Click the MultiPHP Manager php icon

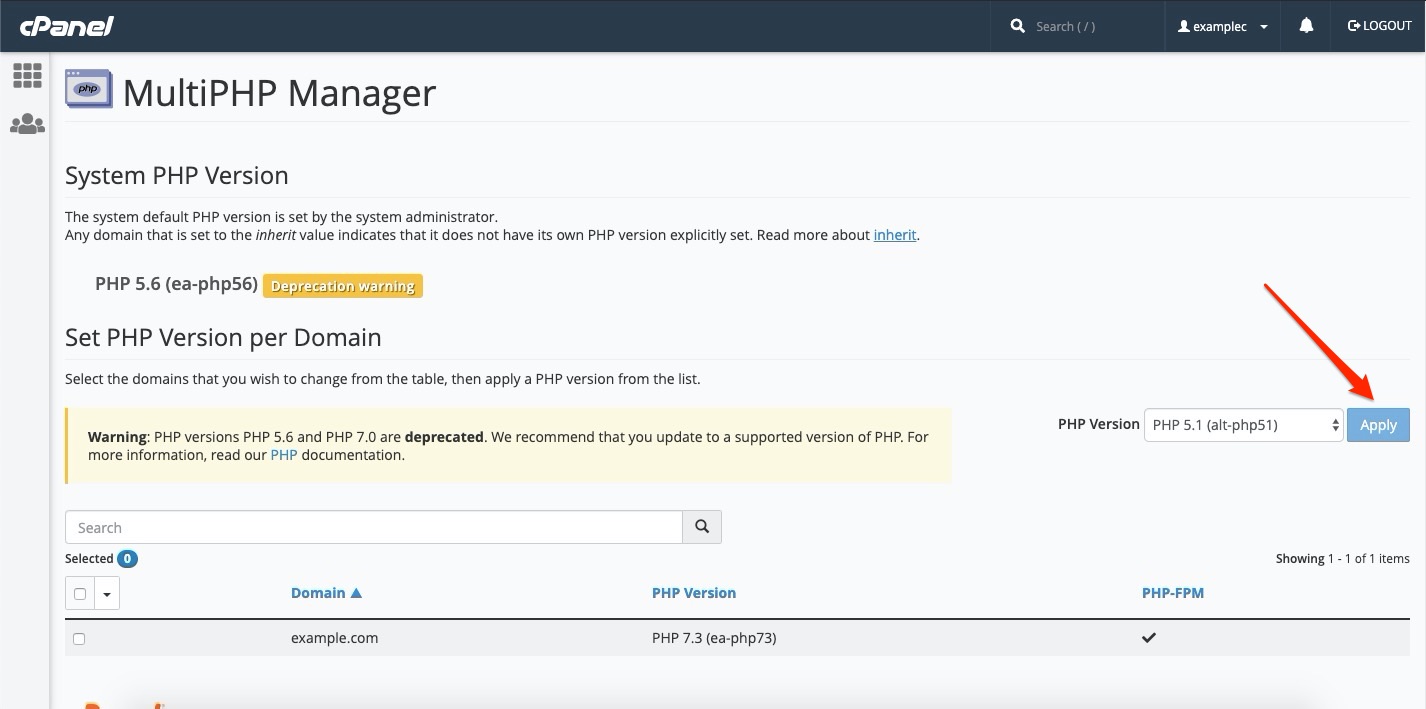tap(89, 89)
